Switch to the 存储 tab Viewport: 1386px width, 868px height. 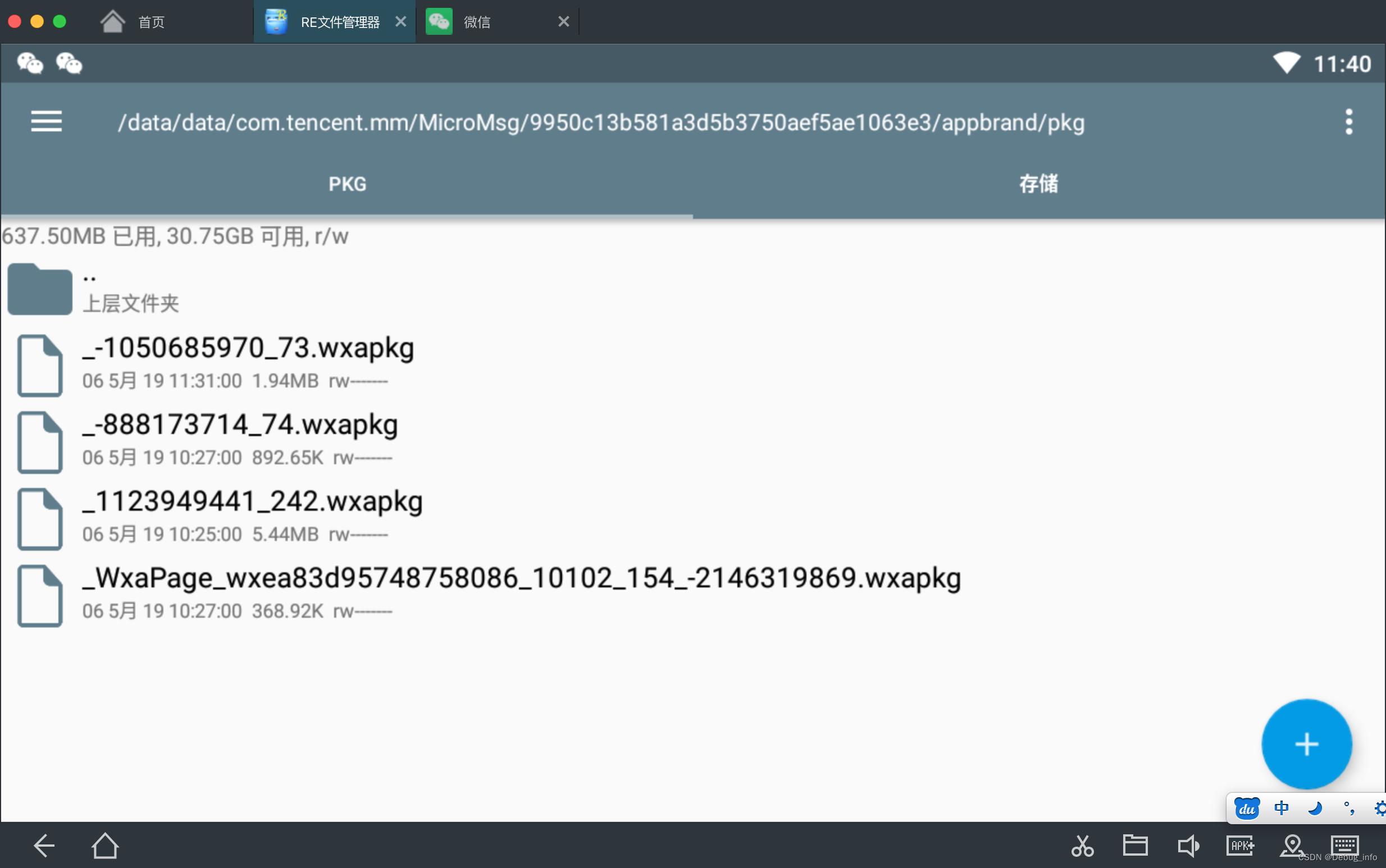click(x=1038, y=184)
